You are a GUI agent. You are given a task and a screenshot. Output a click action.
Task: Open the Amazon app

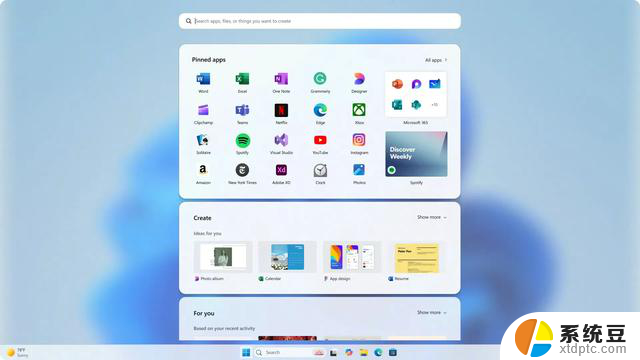203,170
